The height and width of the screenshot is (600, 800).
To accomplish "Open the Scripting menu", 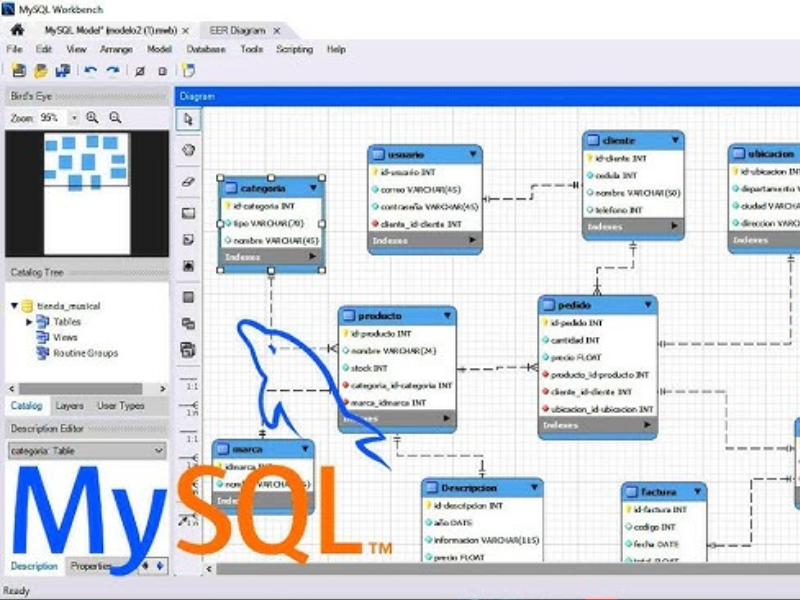I will (294, 49).
